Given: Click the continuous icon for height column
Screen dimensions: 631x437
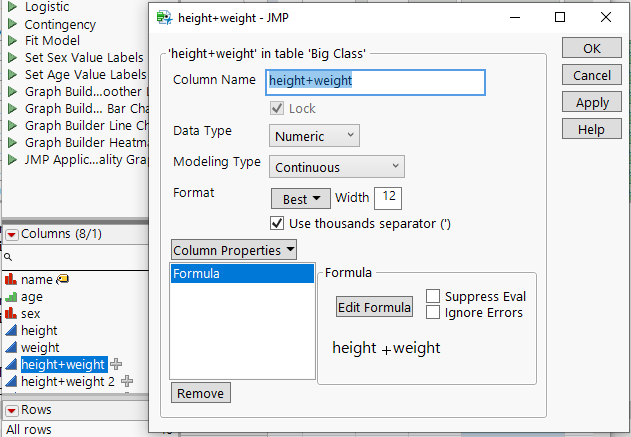Looking at the screenshot, I should [11, 331].
